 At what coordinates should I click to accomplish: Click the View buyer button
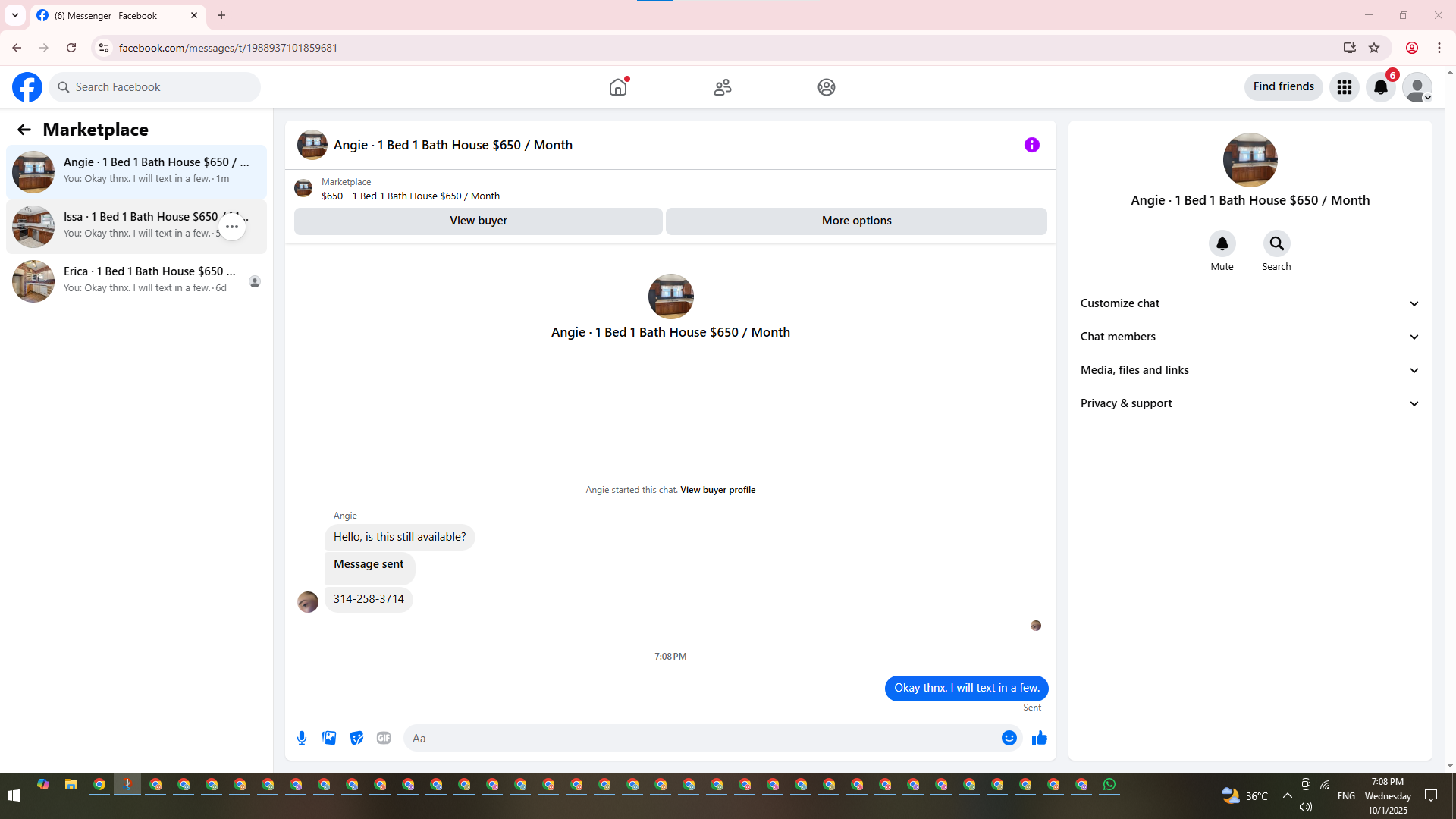479,221
